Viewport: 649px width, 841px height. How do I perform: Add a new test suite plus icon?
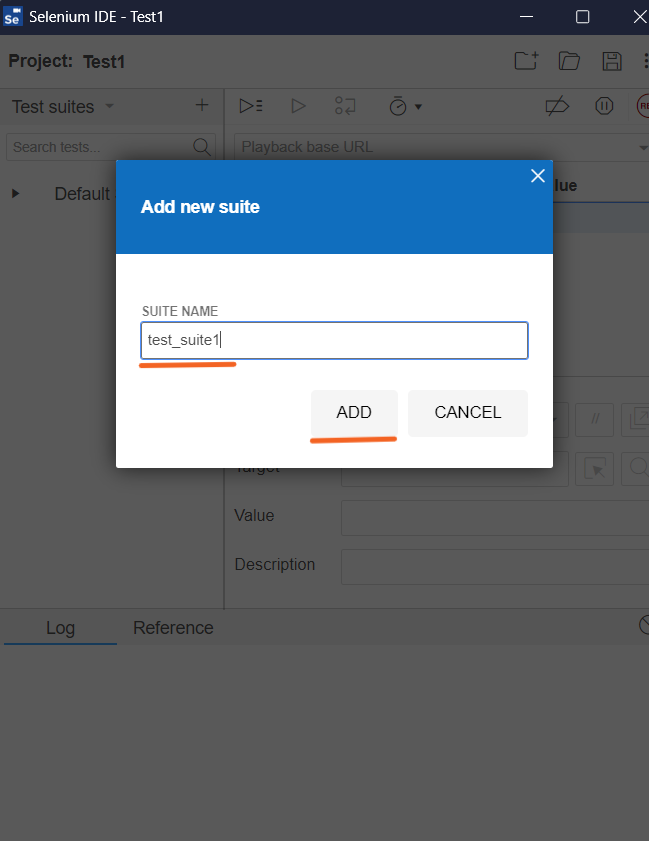pyautogui.click(x=202, y=105)
